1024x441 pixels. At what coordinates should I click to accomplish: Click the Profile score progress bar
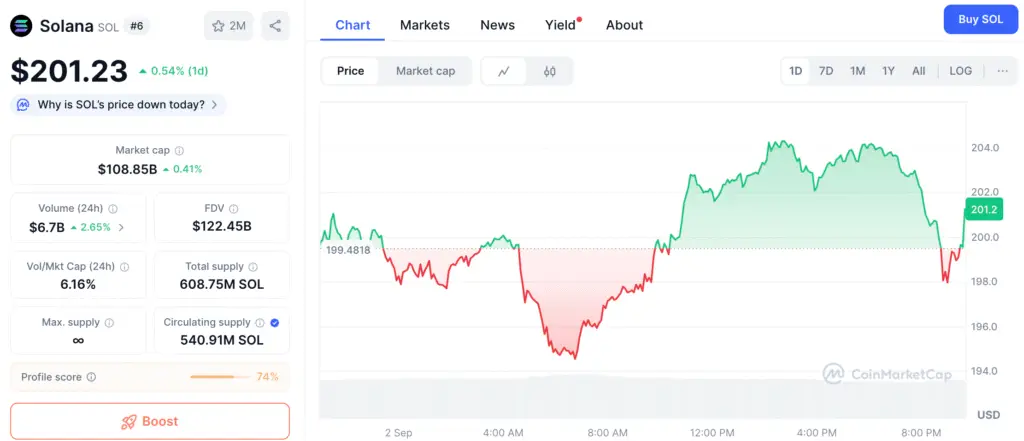[220, 377]
